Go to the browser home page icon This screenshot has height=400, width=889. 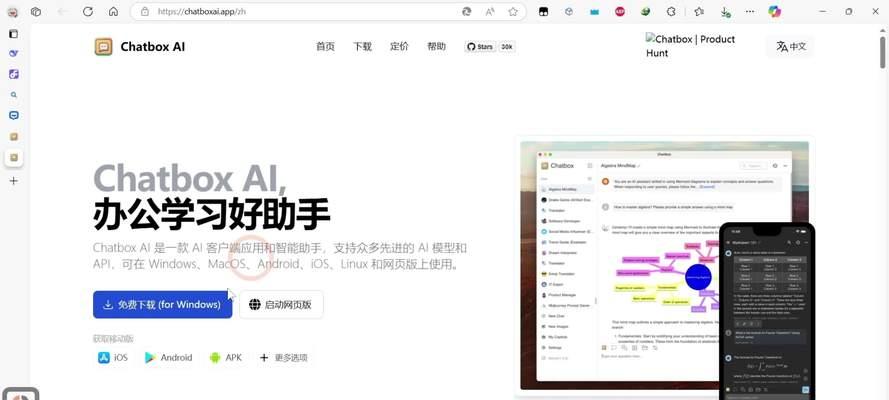113,11
